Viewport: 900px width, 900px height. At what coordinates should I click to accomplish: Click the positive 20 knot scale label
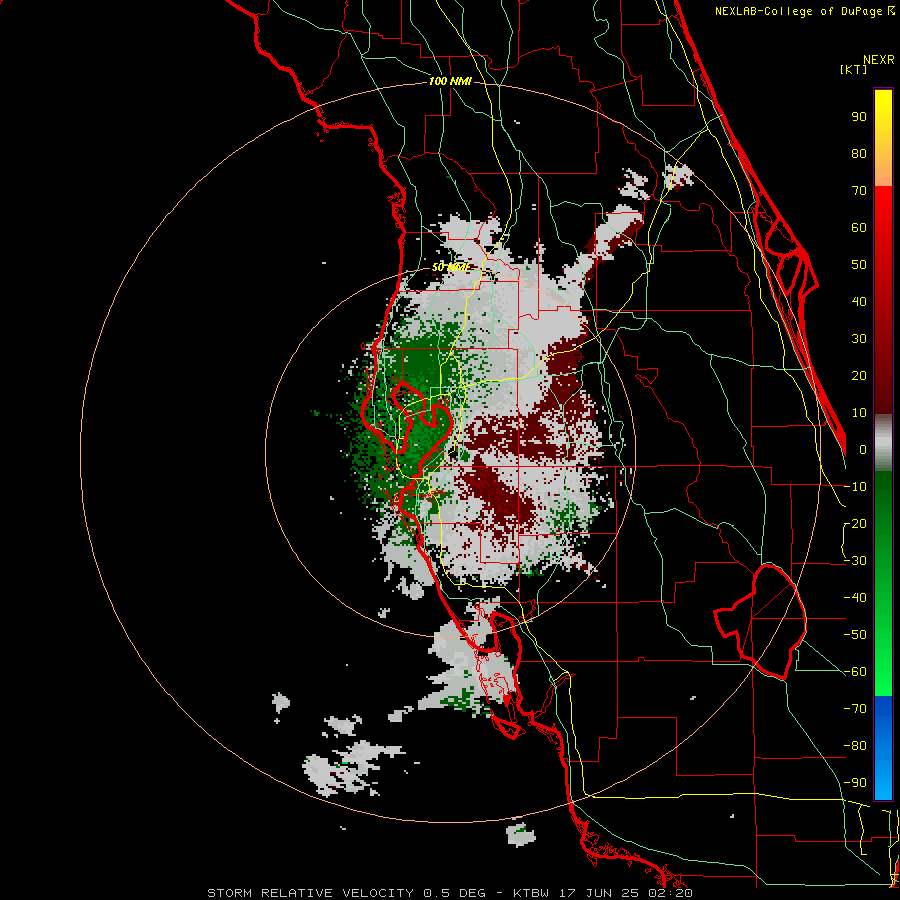click(859, 376)
